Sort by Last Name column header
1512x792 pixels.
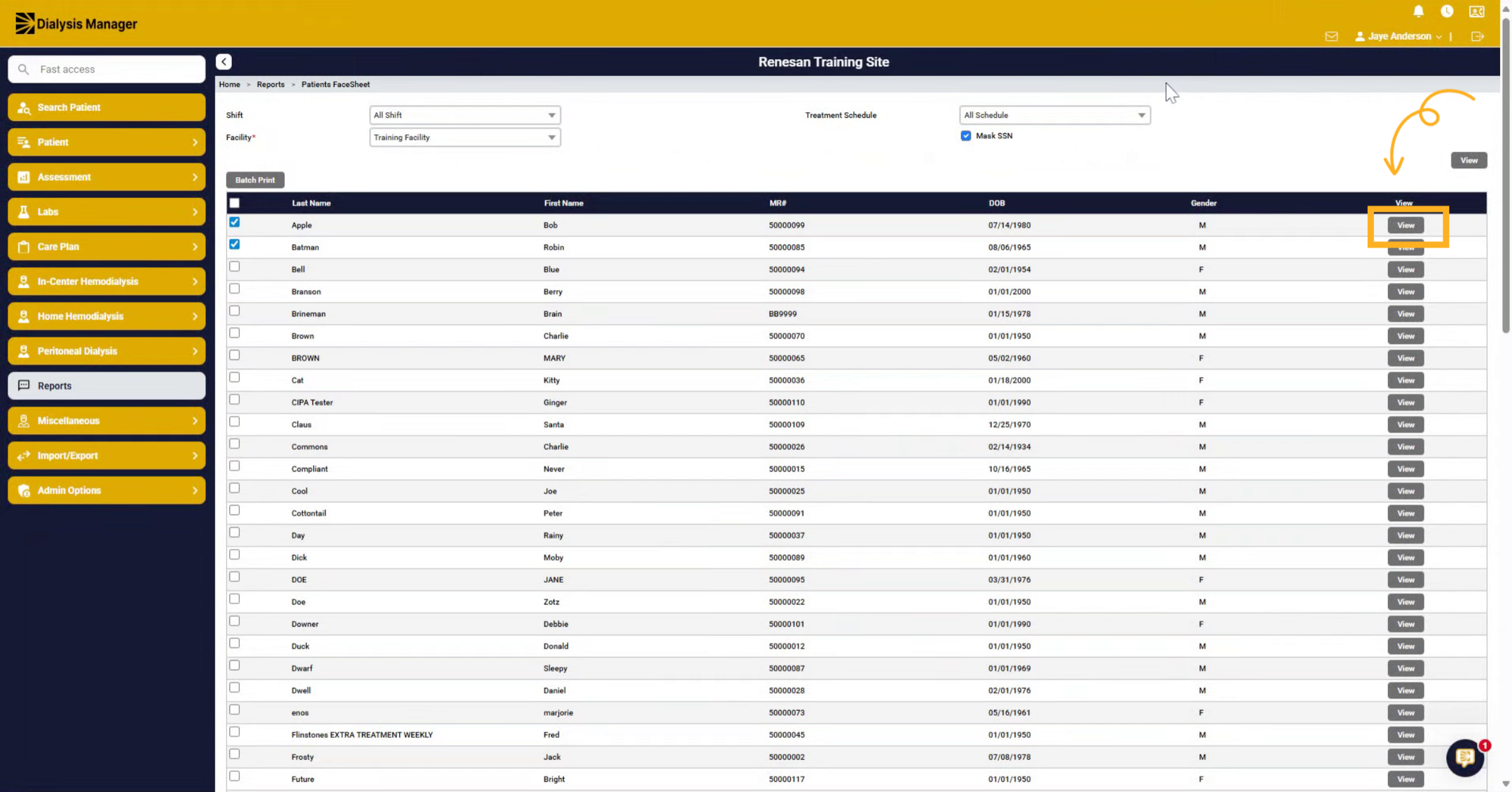(x=311, y=203)
